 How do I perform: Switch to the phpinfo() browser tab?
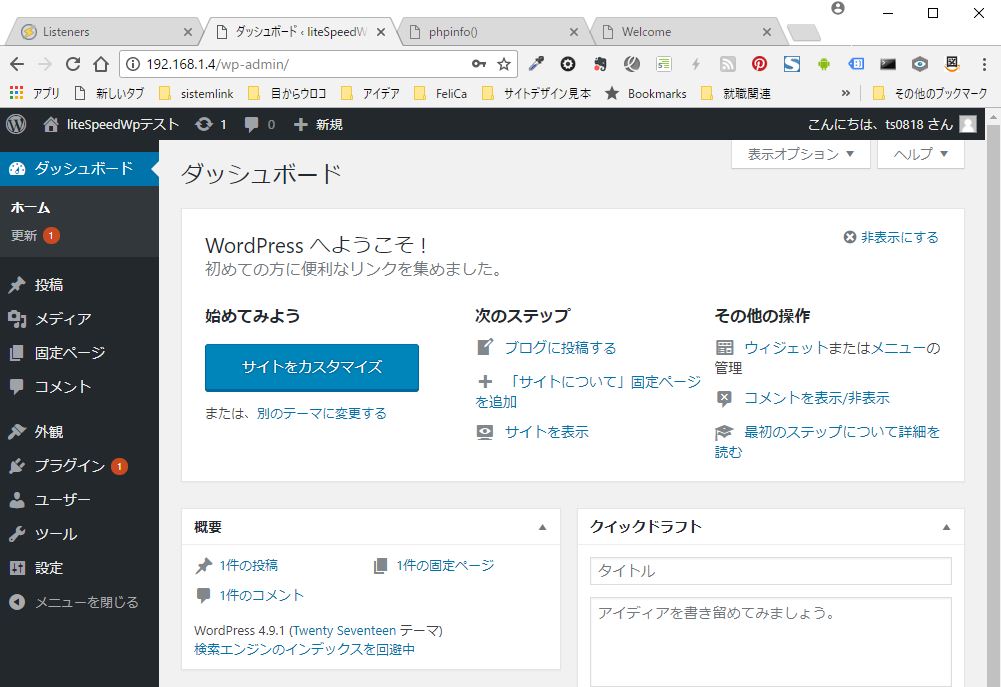pos(492,32)
